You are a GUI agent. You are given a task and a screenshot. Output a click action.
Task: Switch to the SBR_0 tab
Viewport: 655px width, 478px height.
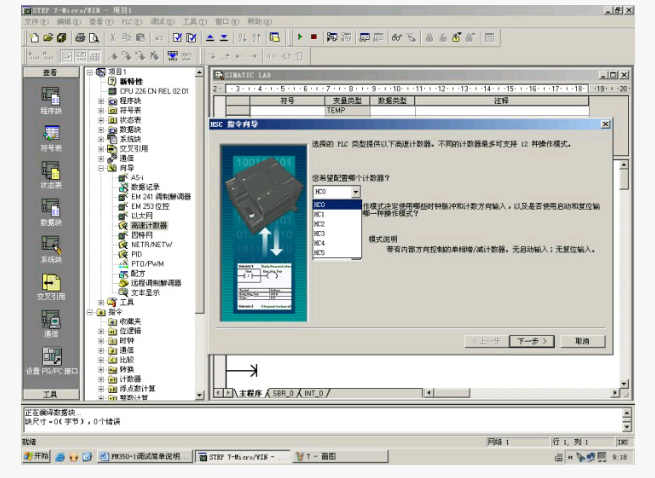click(x=282, y=393)
